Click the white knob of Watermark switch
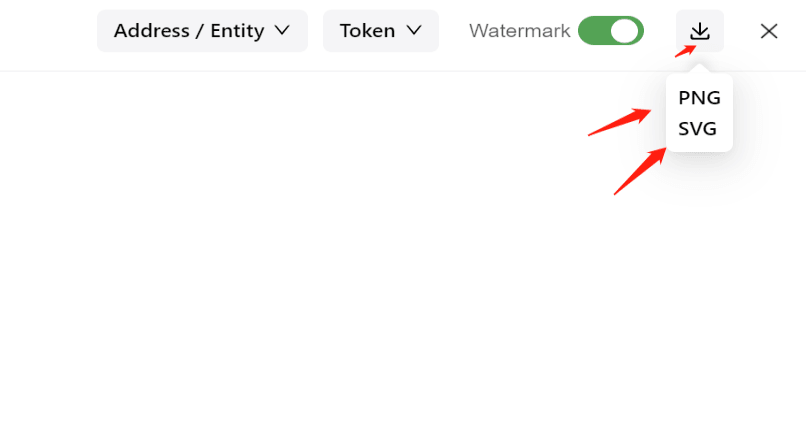 click(625, 31)
